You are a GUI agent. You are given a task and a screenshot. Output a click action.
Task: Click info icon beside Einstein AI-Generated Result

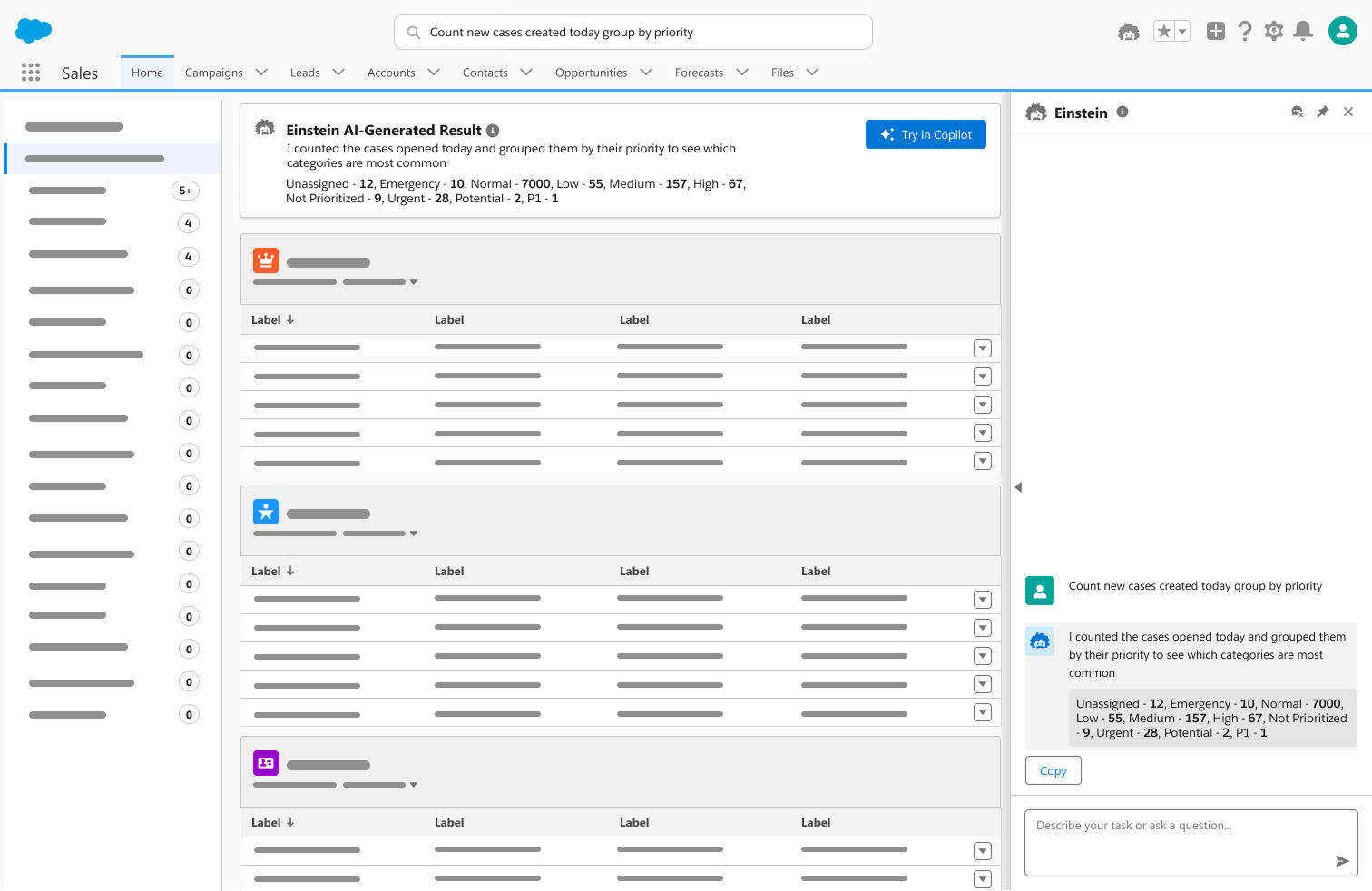493,131
